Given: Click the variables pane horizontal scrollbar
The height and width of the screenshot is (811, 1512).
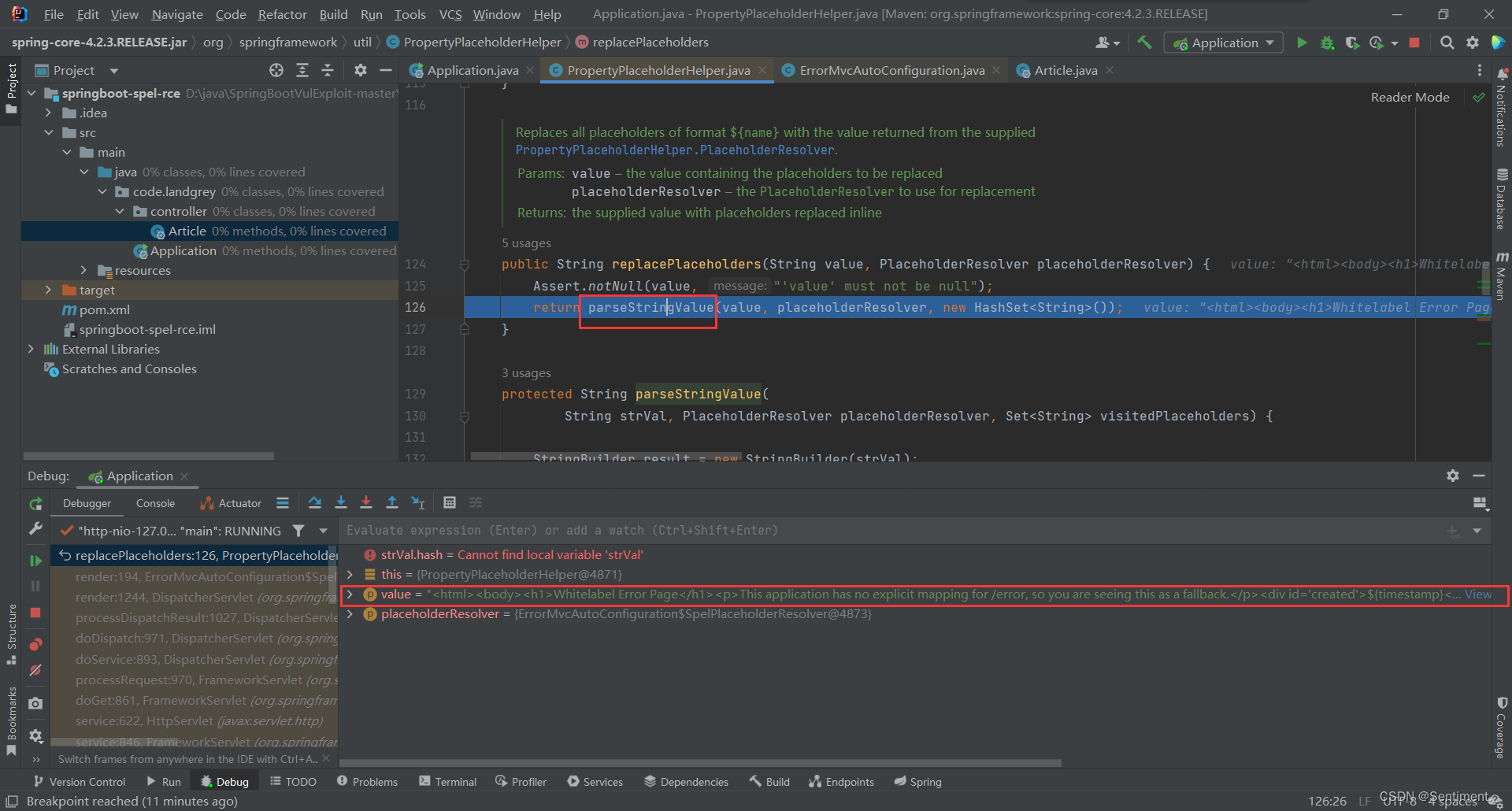Looking at the screenshot, I should pyautogui.click(x=699, y=763).
